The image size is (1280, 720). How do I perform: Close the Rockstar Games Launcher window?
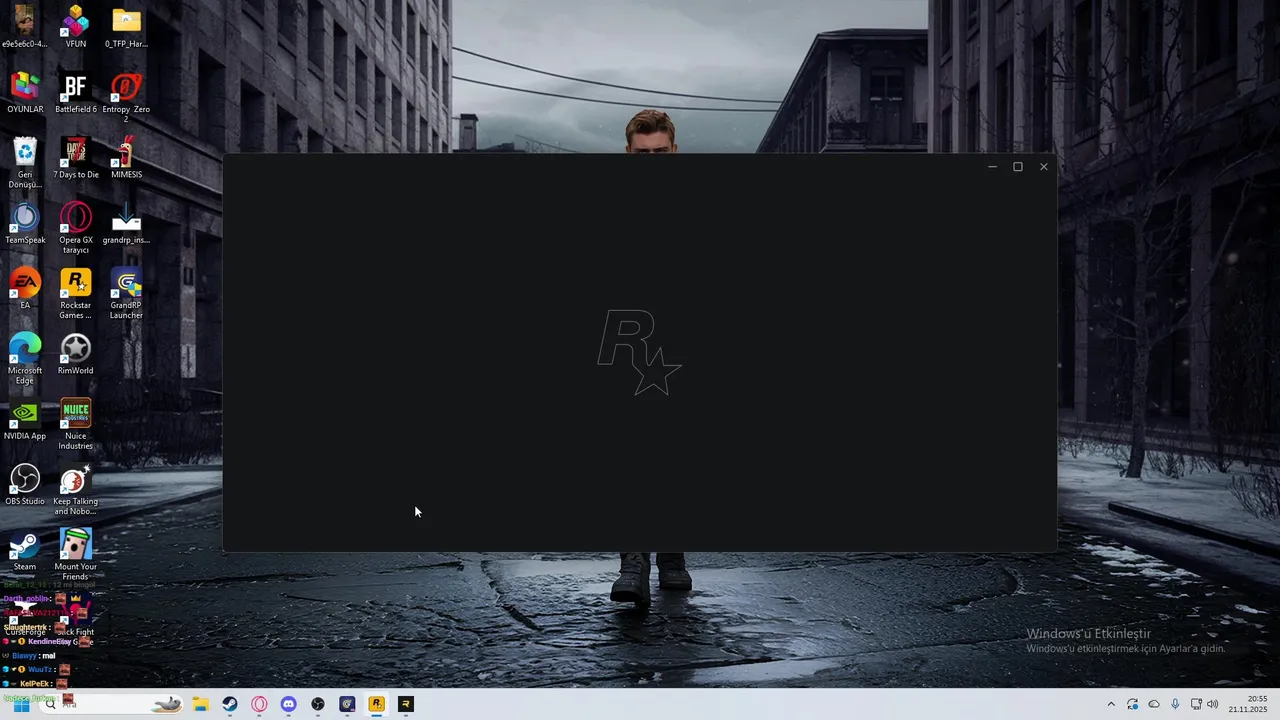point(1044,167)
